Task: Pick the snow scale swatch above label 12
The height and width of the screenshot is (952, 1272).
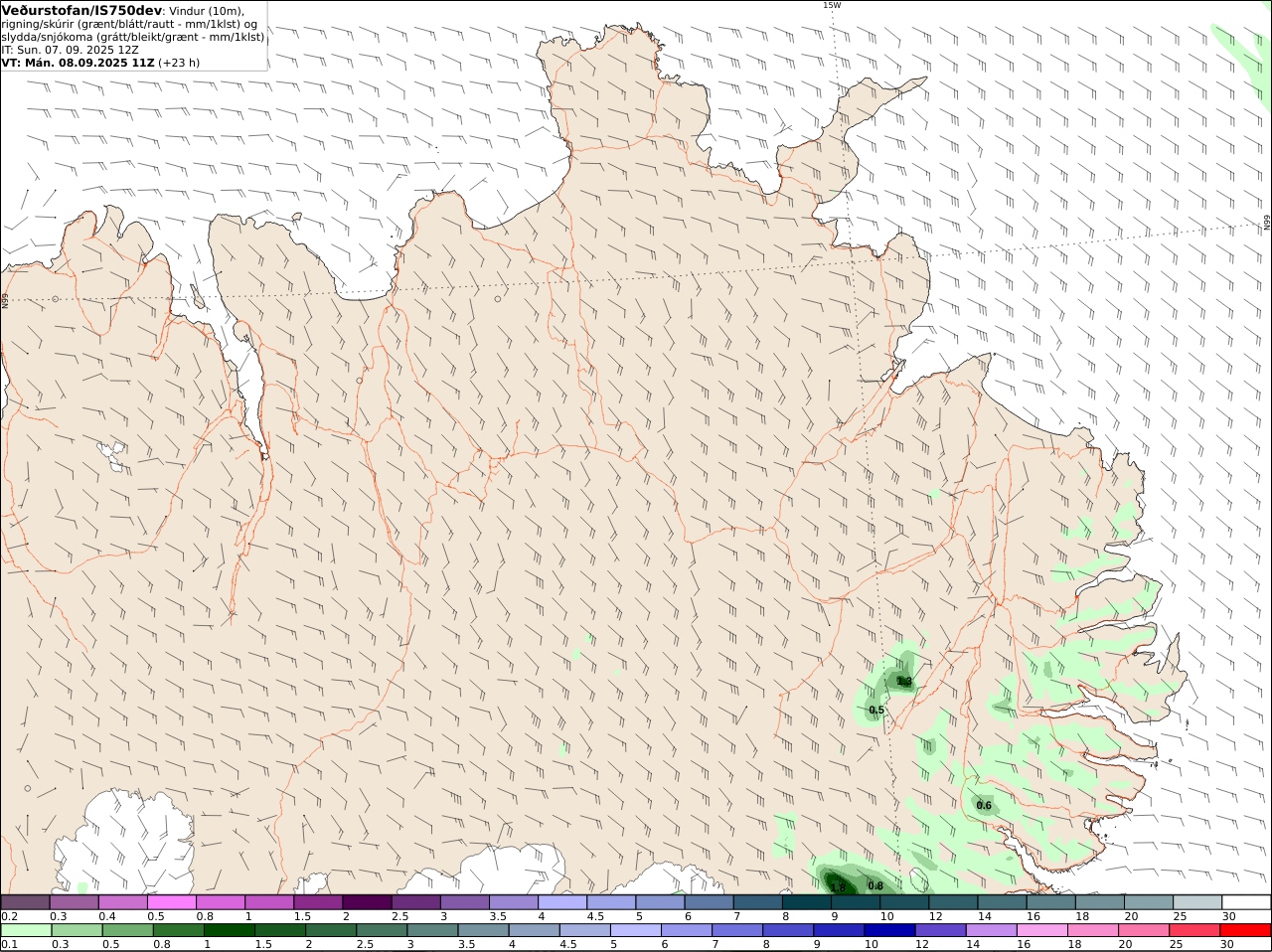Action: click(953, 901)
